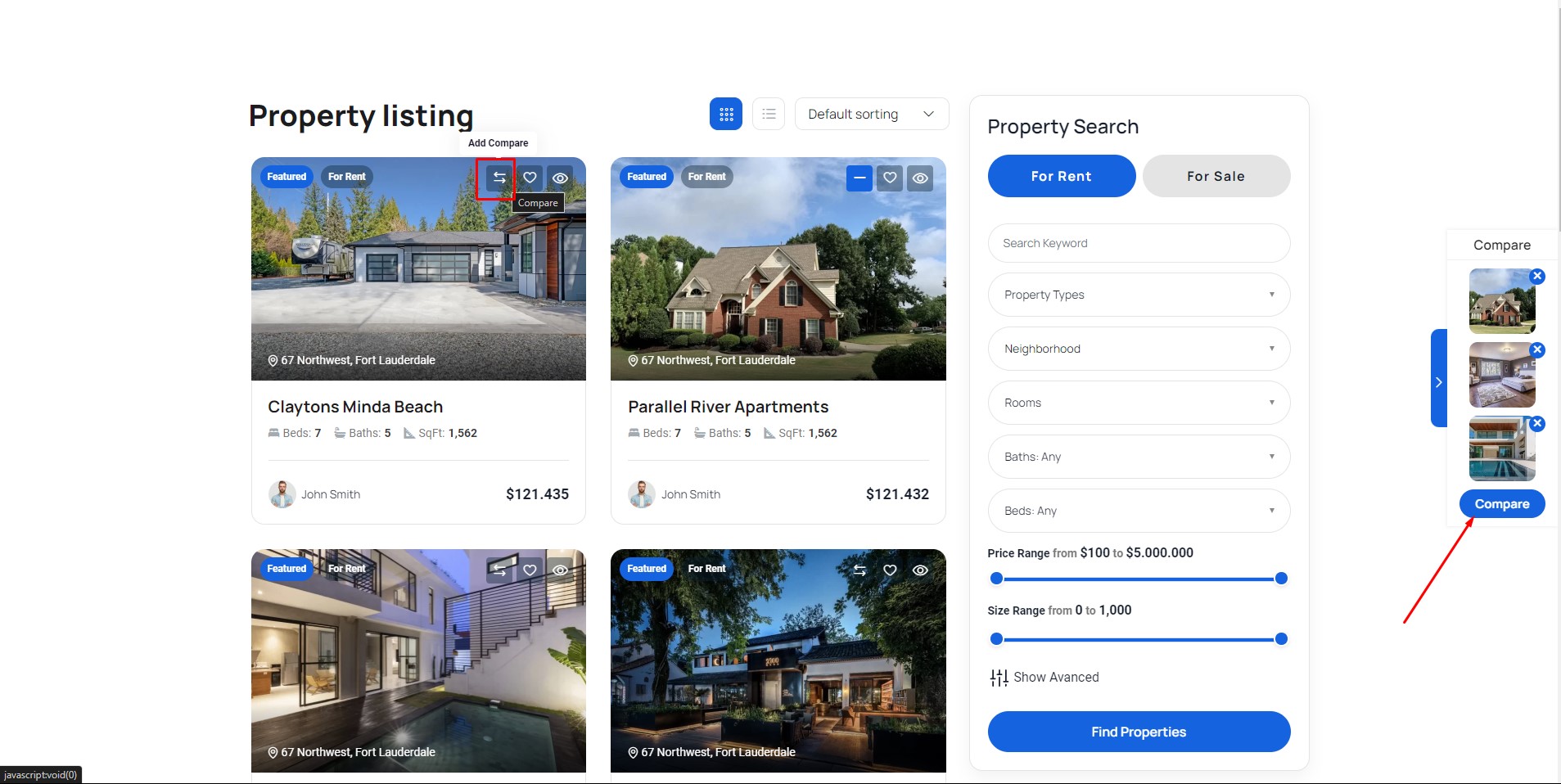Click Featured badge on Claytons Minda Beach
The height and width of the screenshot is (784, 1561).
(x=286, y=177)
